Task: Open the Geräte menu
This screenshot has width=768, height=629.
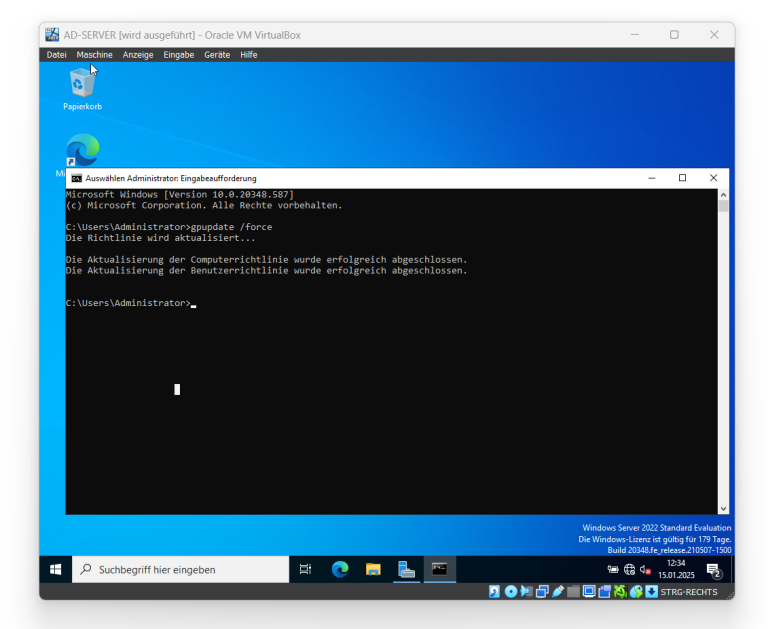Action: (x=217, y=55)
